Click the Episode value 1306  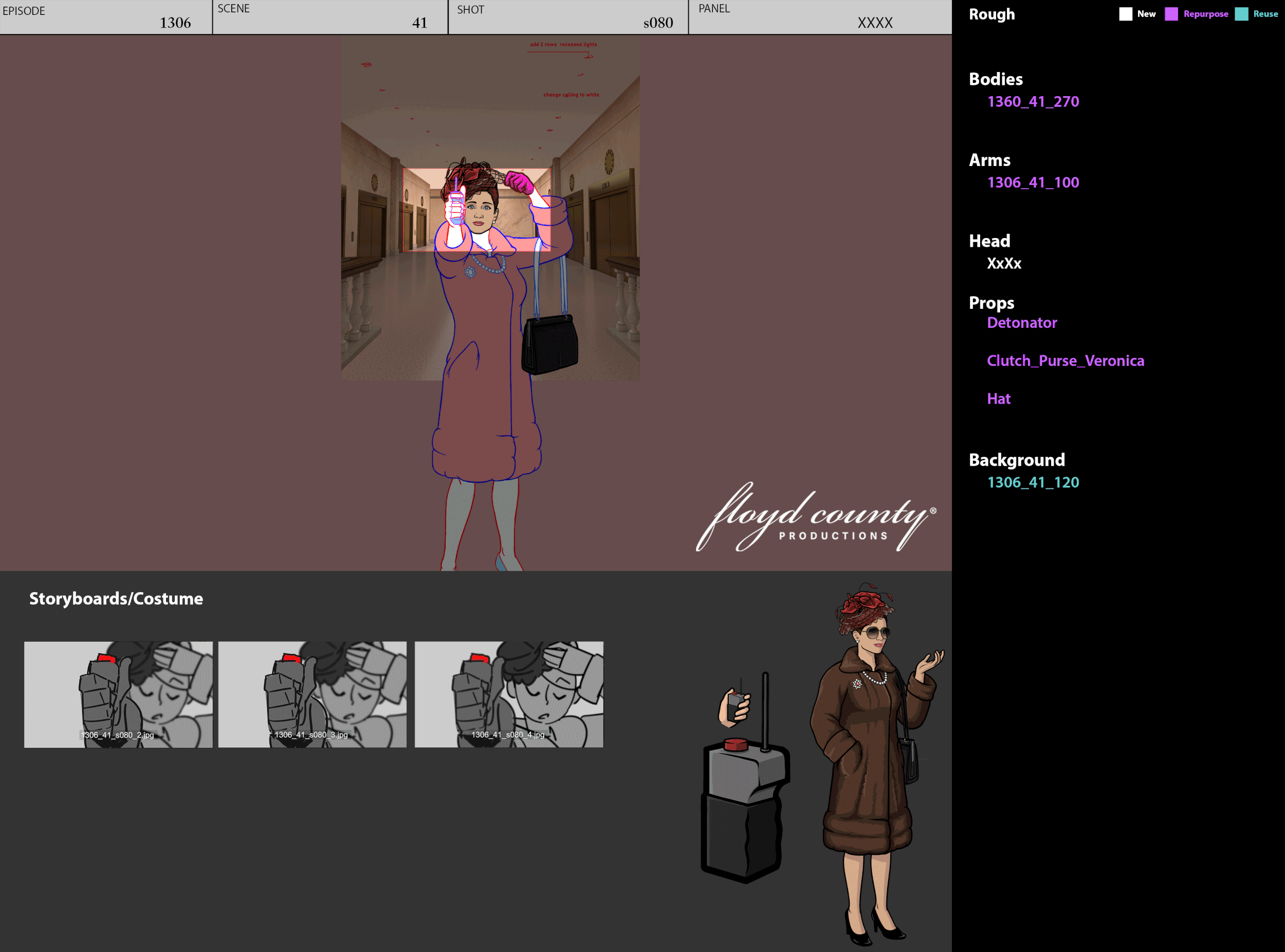[175, 23]
